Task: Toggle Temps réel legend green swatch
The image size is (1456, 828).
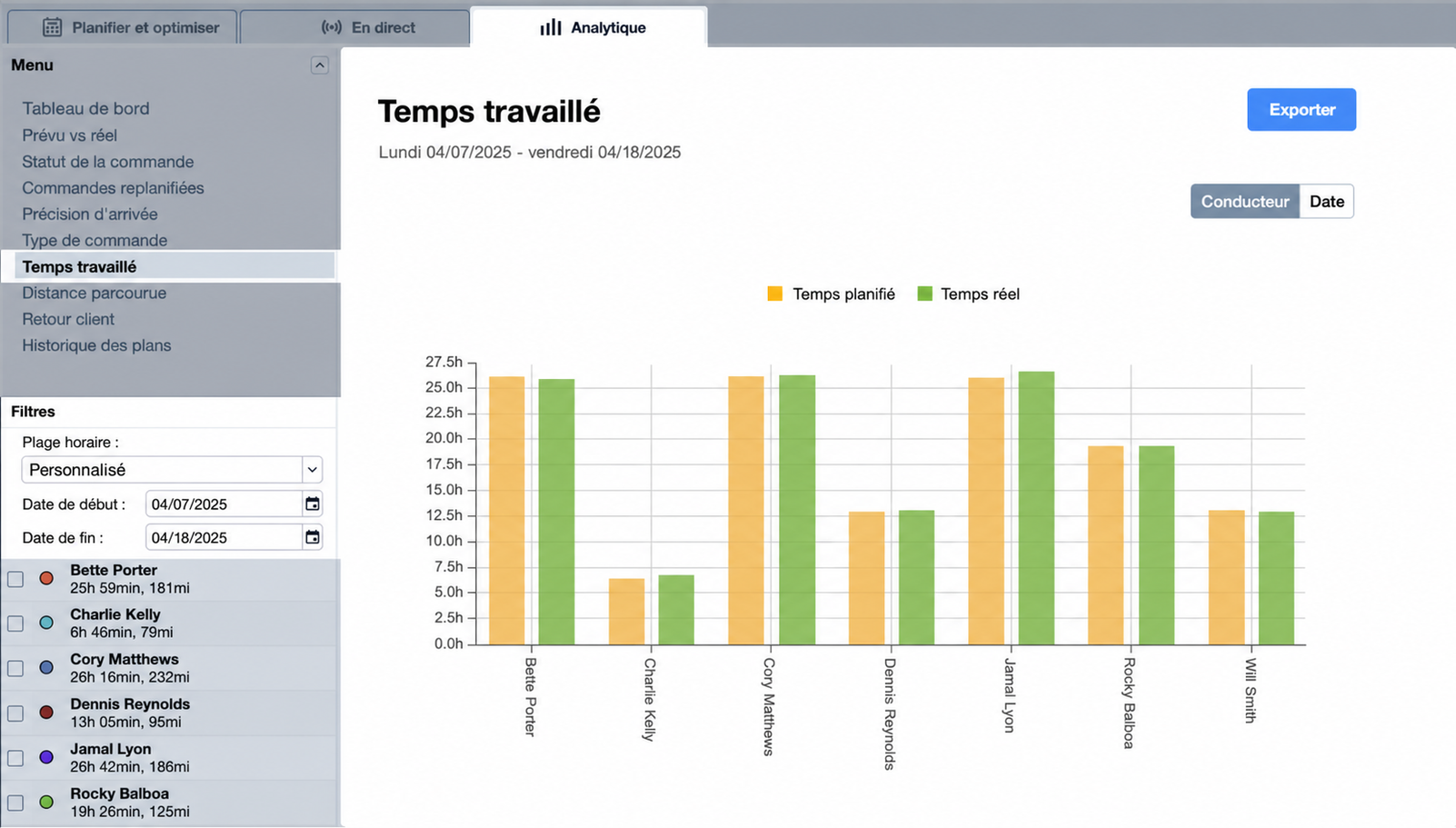Action: [x=925, y=294]
